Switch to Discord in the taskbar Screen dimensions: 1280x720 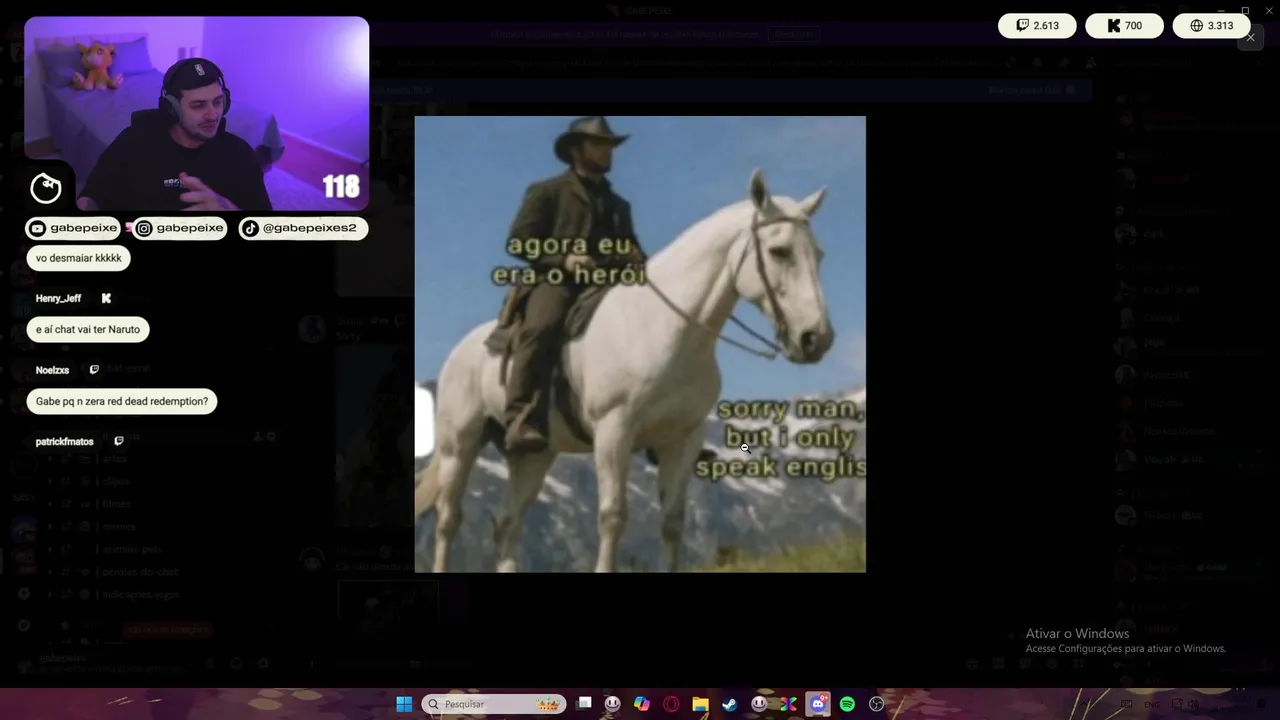tap(818, 704)
